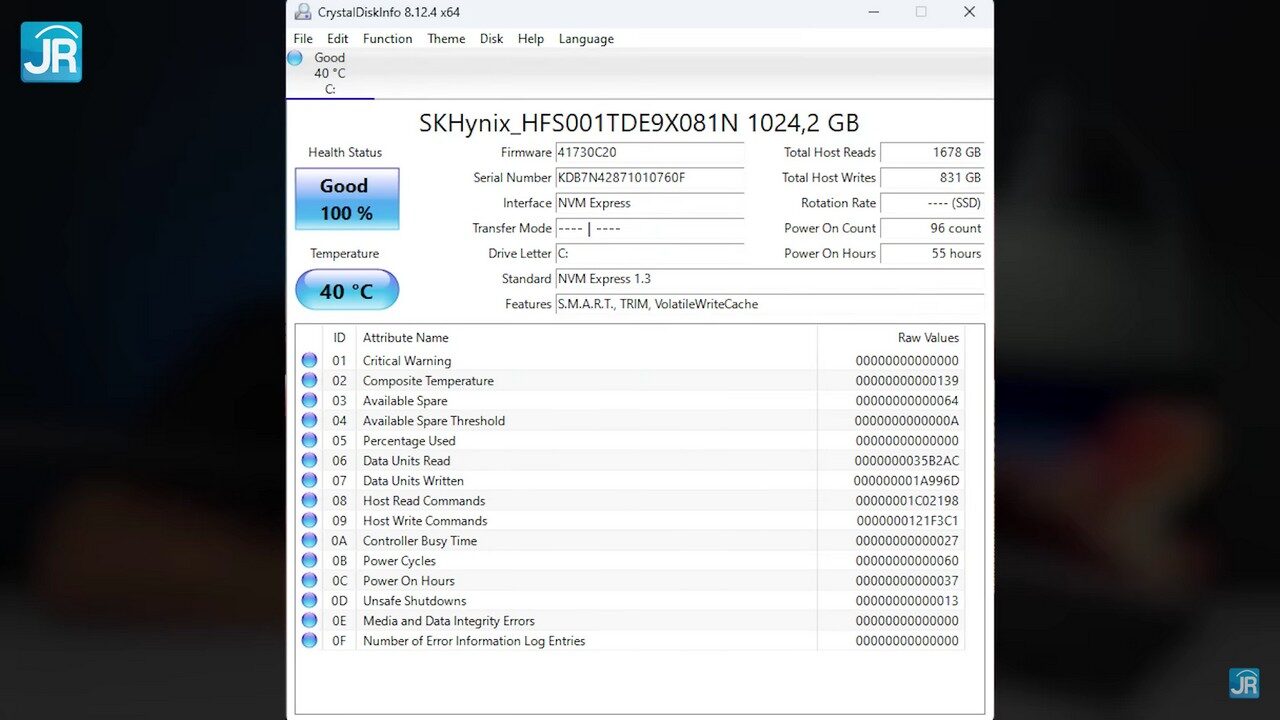The width and height of the screenshot is (1280, 720).
Task: Click the status icon beside Critical Warning
Action: pos(309,361)
